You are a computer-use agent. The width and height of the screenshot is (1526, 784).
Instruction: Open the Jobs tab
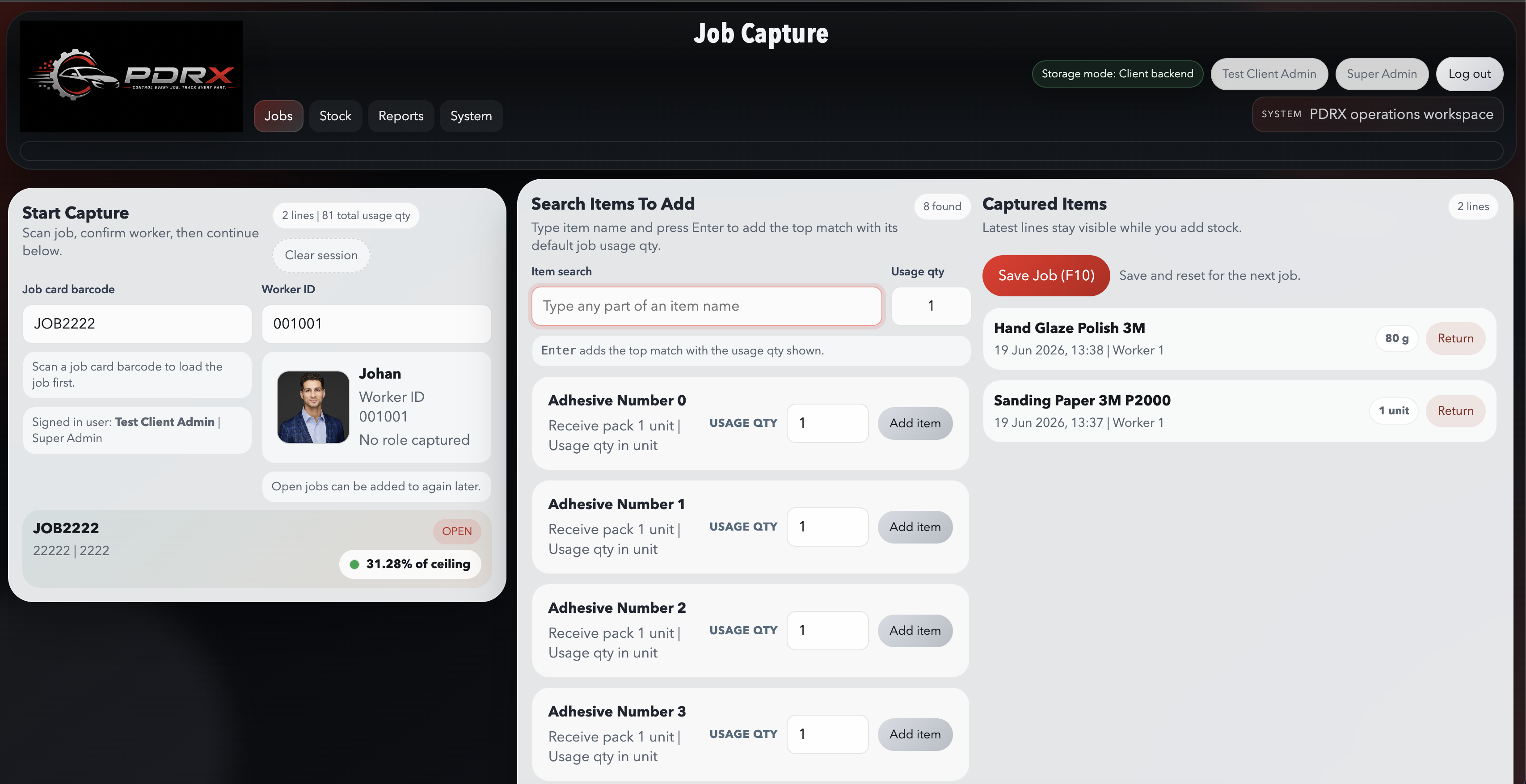click(278, 116)
